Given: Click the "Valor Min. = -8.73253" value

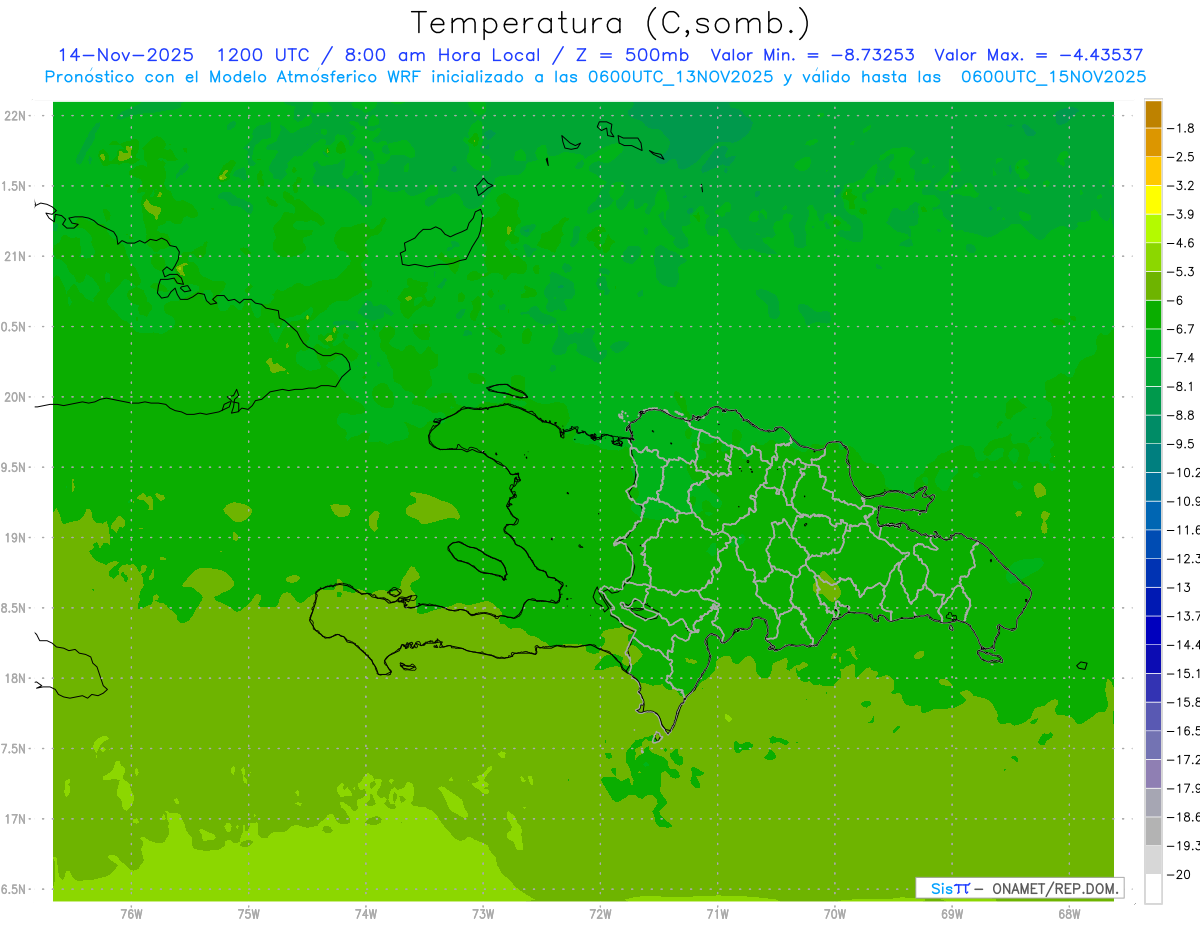Looking at the screenshot, I should pyautogui.click(x=812, y=56).
